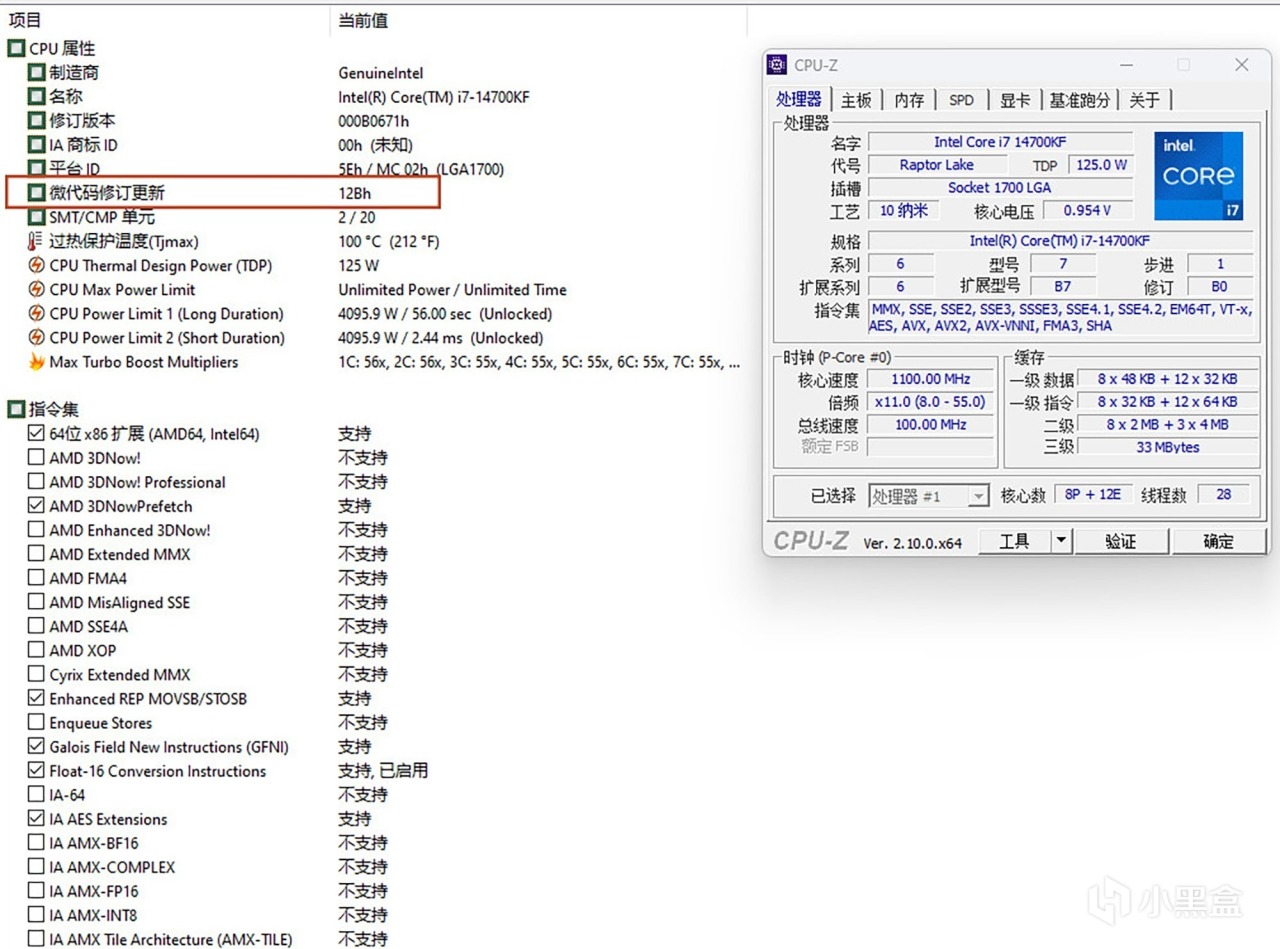This screenshot has width=1280, height=949.
Task: Click the CPU Power Limit 2 icon
Action: (36, 338)
